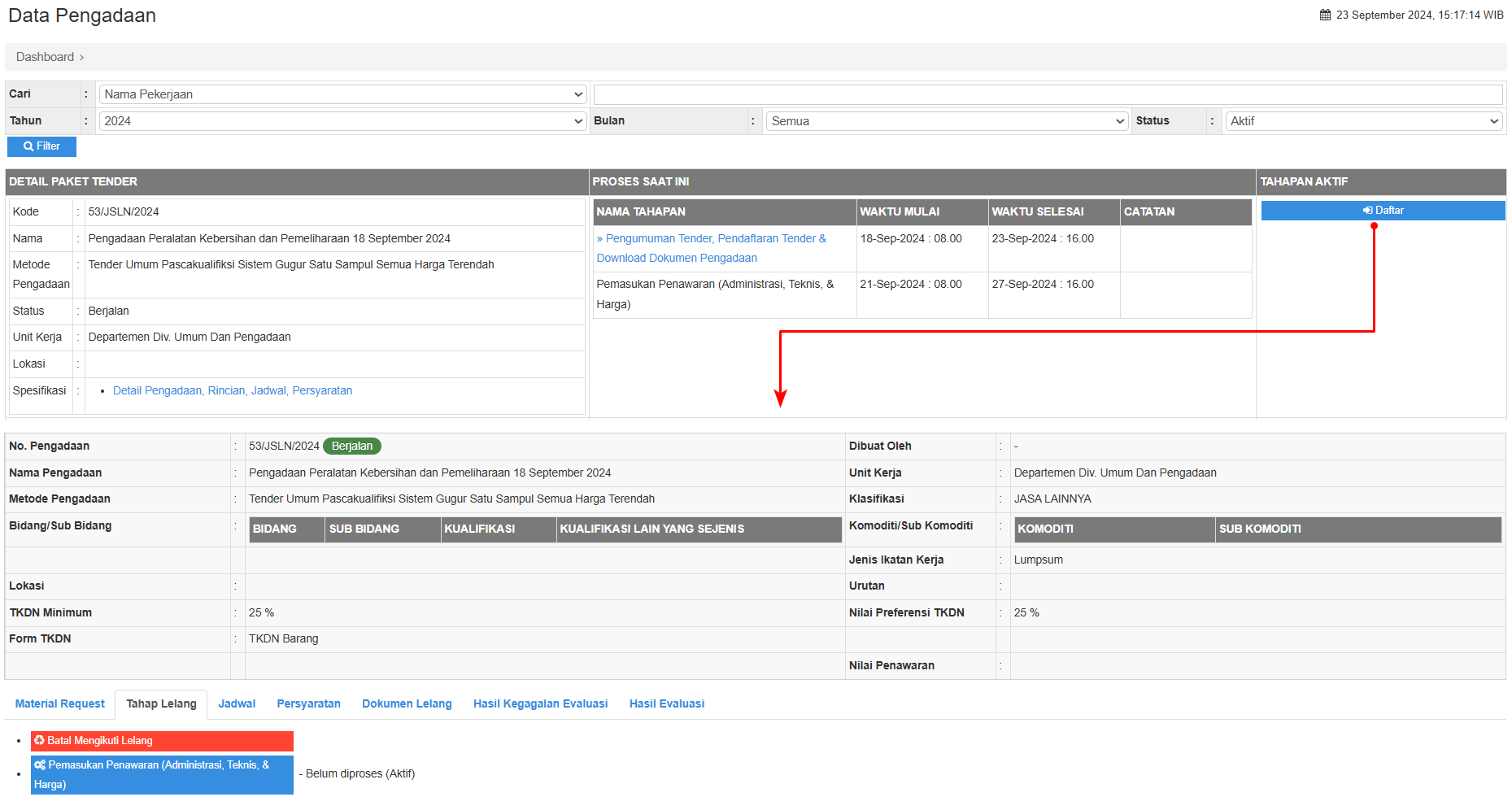Click the calendar icon beside the date
The image size is (1512, 797).
click(x=1325, y=15)
